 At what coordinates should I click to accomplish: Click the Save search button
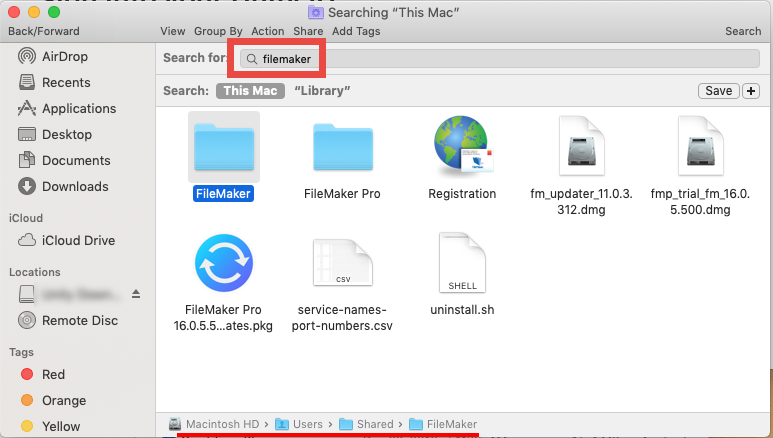718,91
